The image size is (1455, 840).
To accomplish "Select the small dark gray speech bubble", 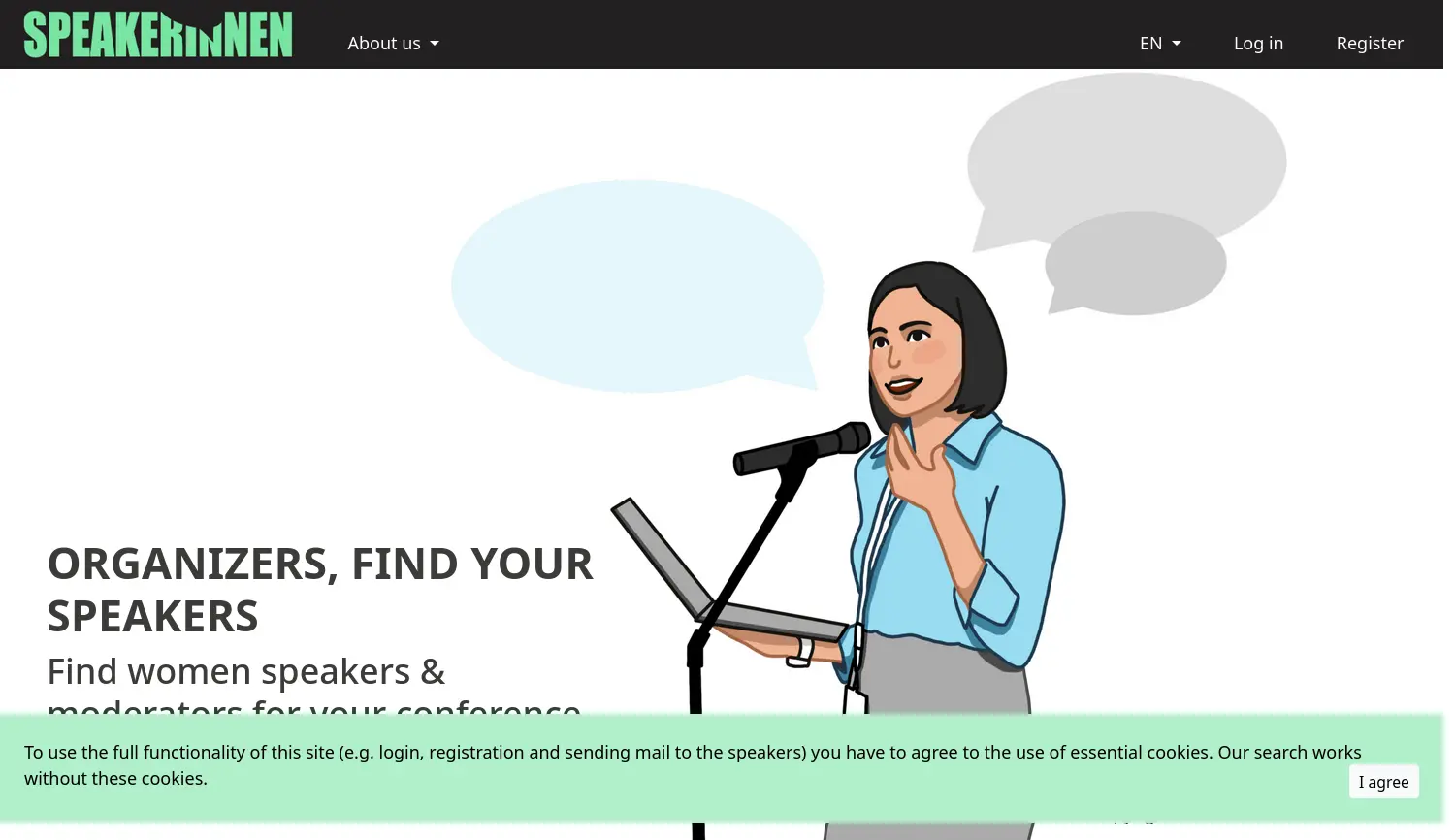I will coord(1135,264).
